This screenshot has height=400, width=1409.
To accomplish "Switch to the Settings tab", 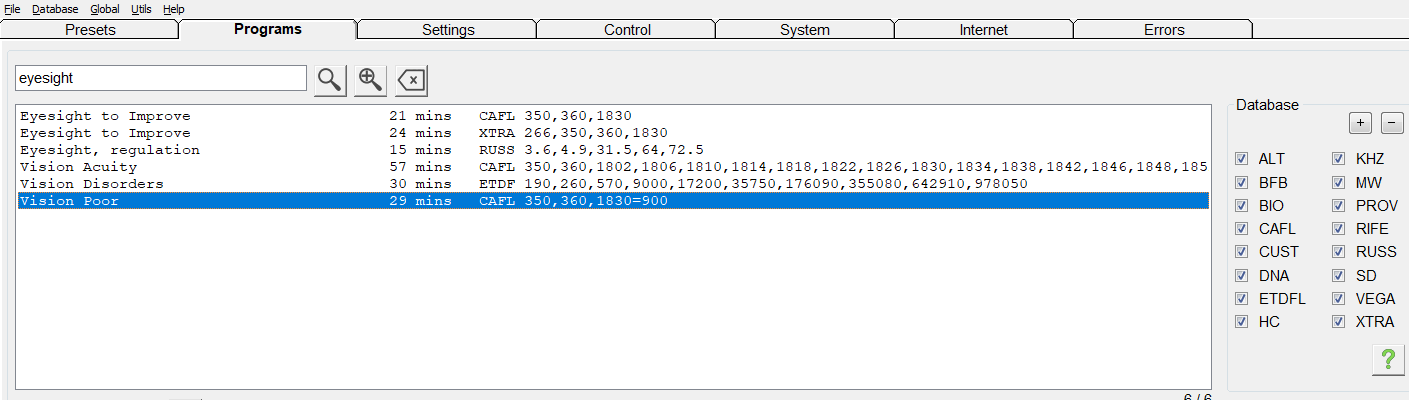I will click(448, 30).
